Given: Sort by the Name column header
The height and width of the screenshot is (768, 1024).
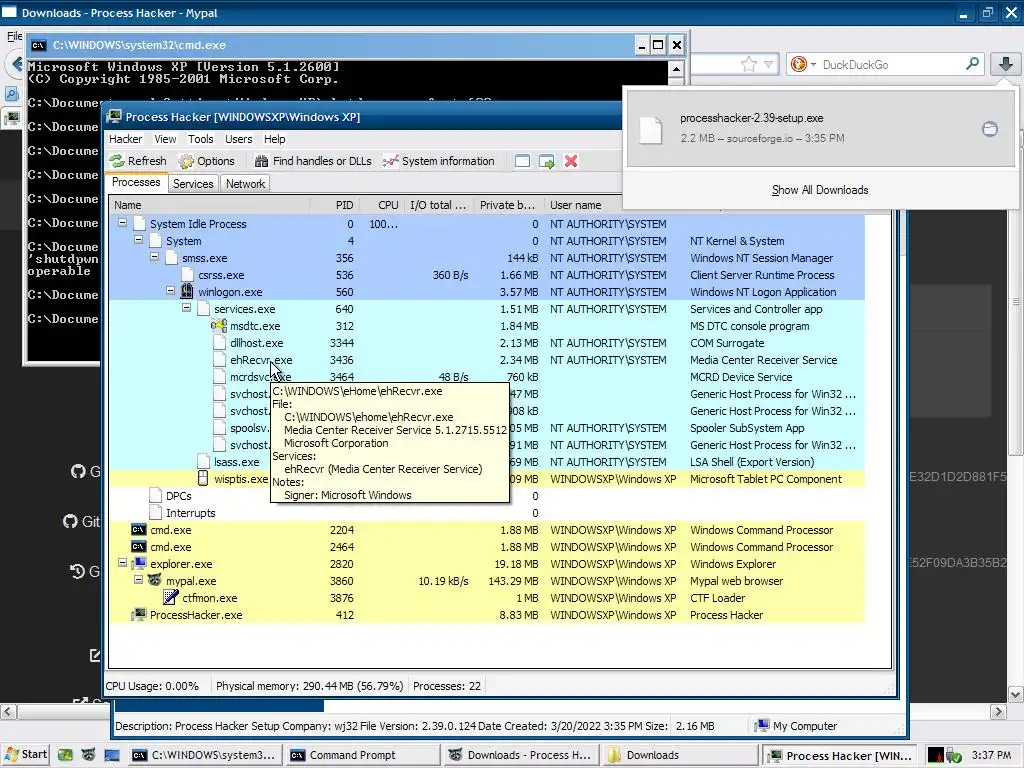Looking at the screenshot, I should point(209,205).
